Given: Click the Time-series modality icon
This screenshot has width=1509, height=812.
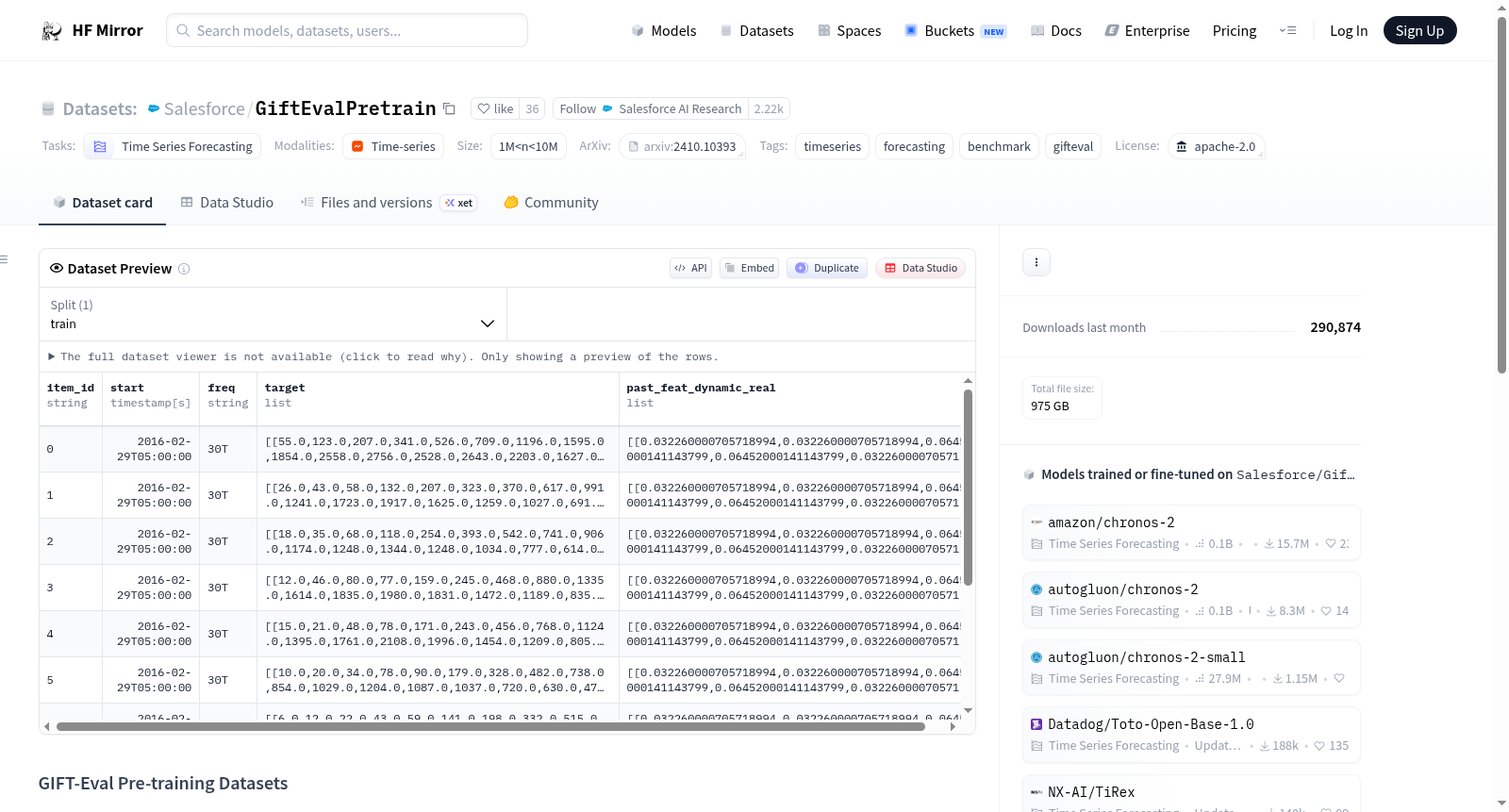Looking at the screenshot, I should tap(357, 147).
